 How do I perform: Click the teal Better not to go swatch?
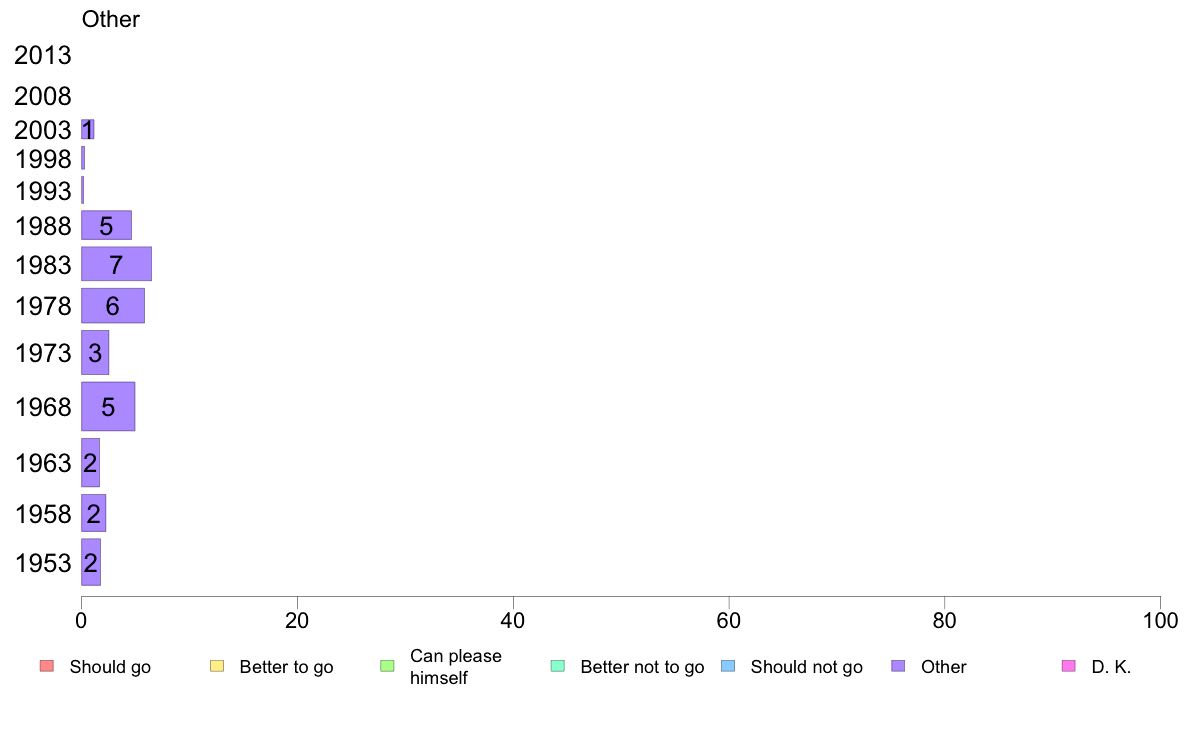click(x=558, y=666)
